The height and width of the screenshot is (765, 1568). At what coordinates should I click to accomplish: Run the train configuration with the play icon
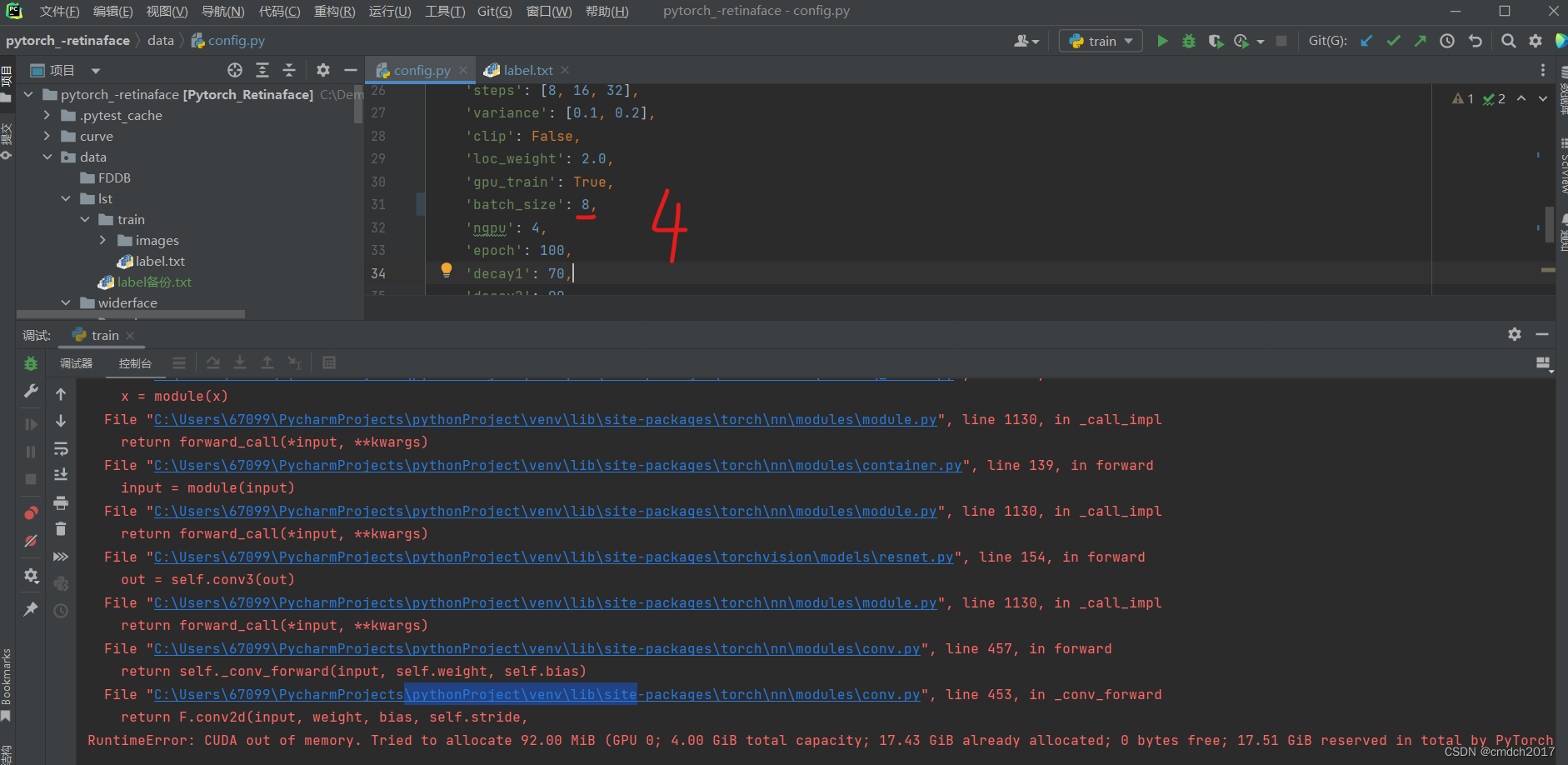pos(1163,40)
